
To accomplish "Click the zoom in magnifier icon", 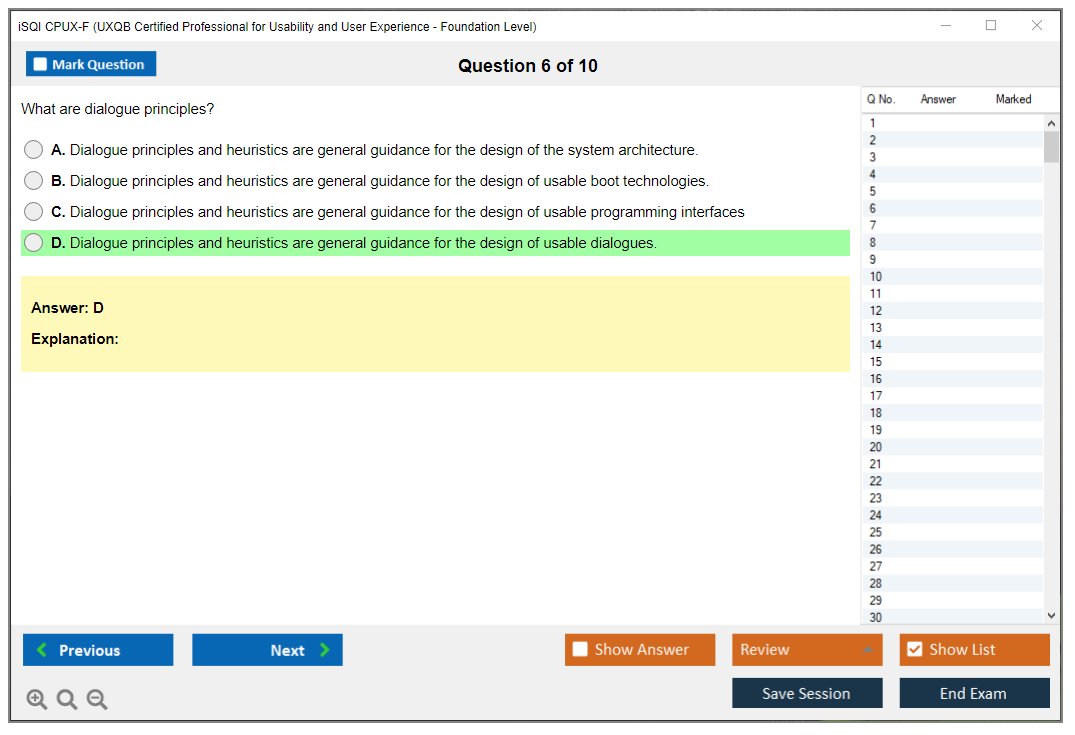I will (x=36, y=700).
